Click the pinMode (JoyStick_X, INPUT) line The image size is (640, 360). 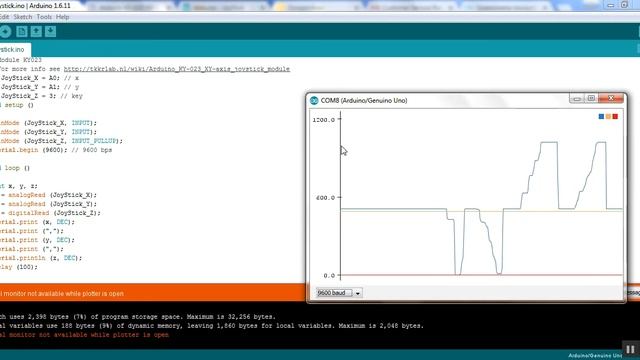[49, 123]
